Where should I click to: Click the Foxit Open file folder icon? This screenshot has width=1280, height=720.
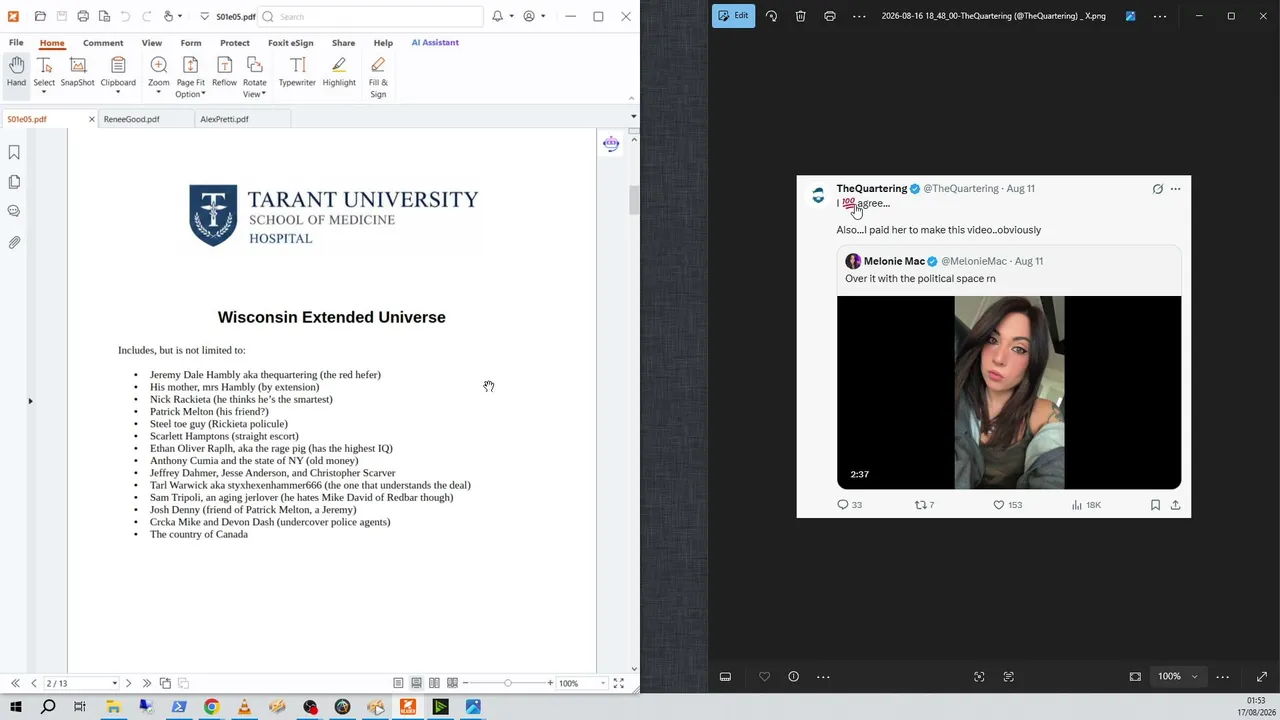coord(40,16)
